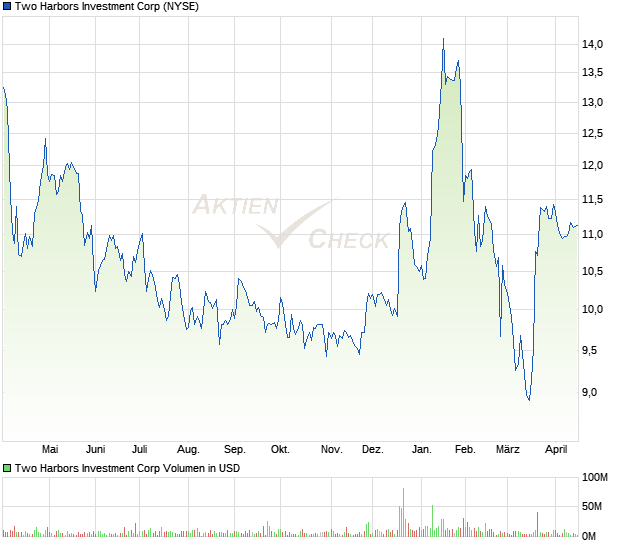
Task: Click the 'Mai' month label
Action: (50, 449)
